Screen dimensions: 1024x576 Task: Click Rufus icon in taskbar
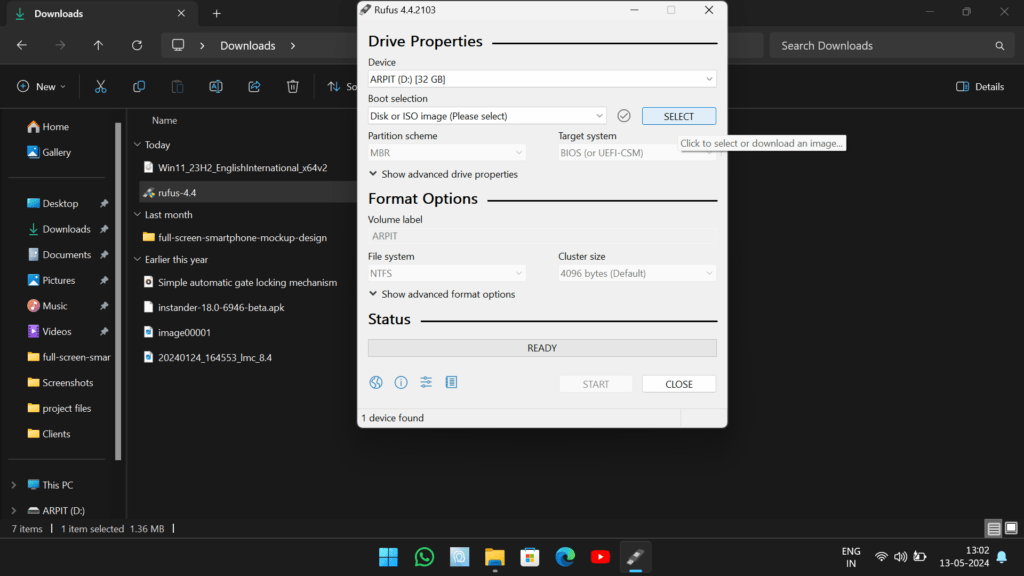click(635, 557)
